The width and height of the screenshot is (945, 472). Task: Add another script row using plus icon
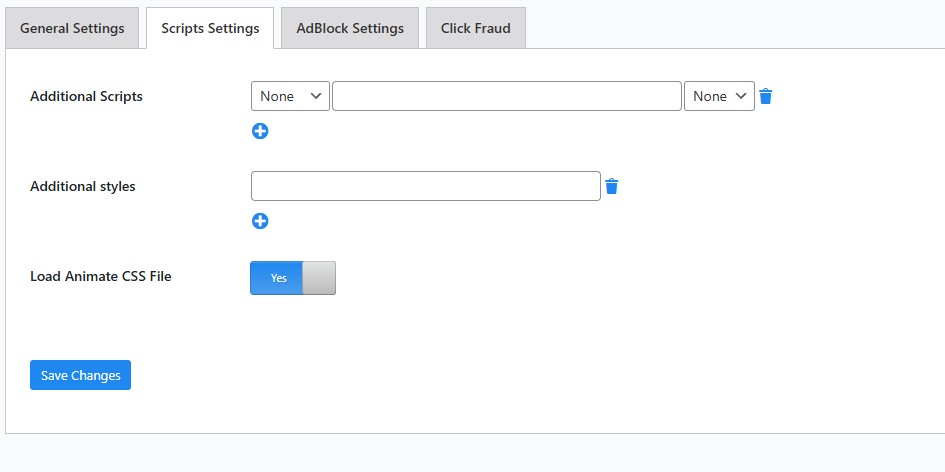coord(260,131)
